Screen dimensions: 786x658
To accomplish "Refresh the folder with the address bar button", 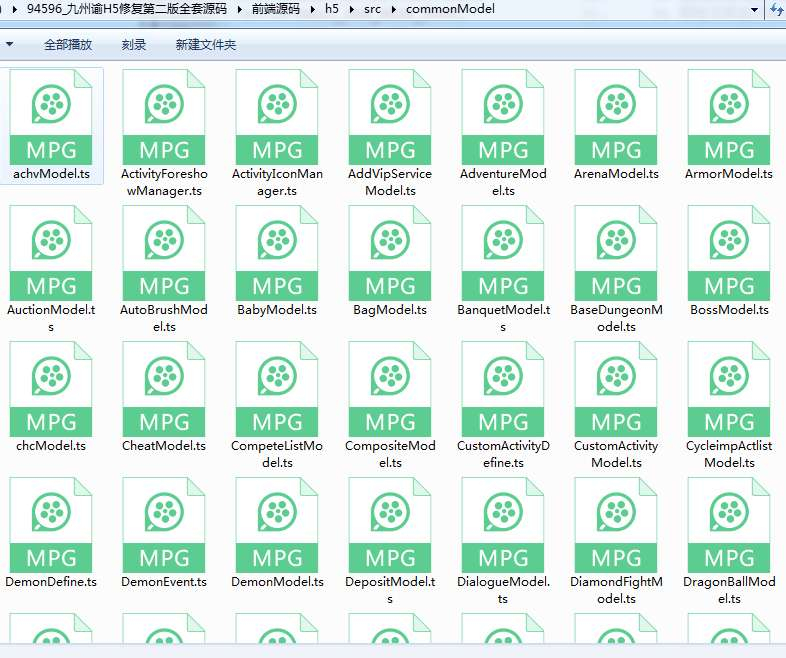I will pos(776,10).
